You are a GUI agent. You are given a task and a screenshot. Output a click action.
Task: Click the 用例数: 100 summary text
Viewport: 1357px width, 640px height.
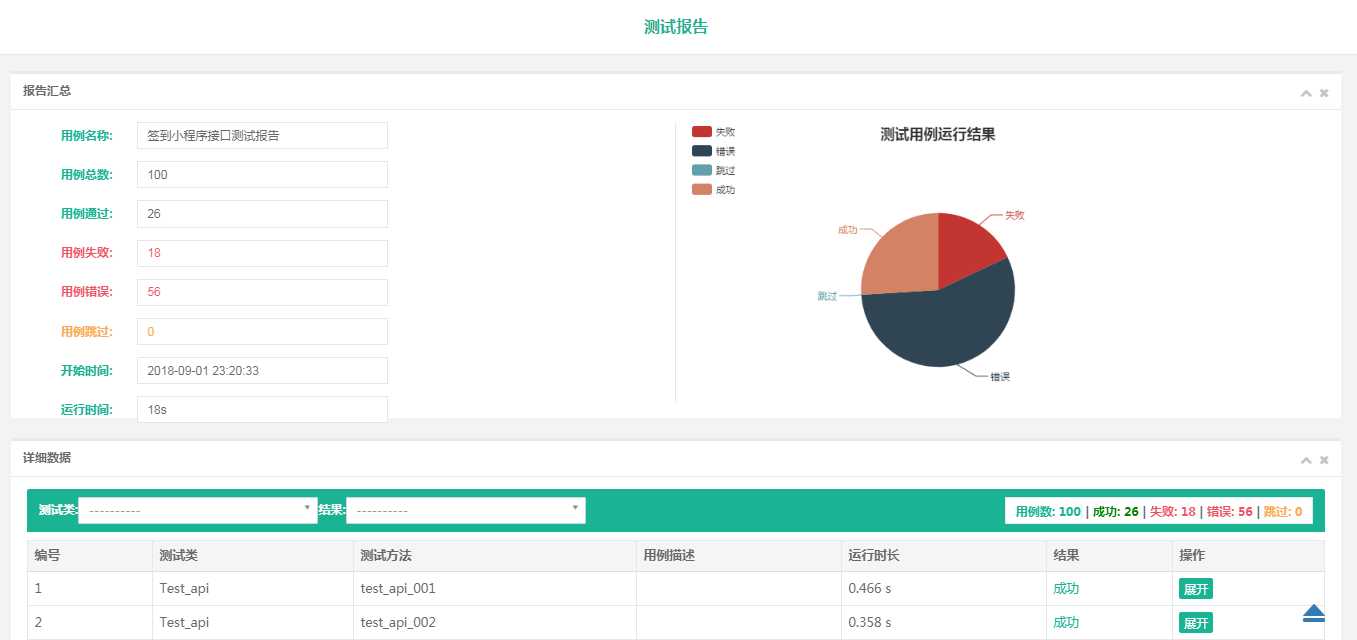click(x=1048, y=511)
